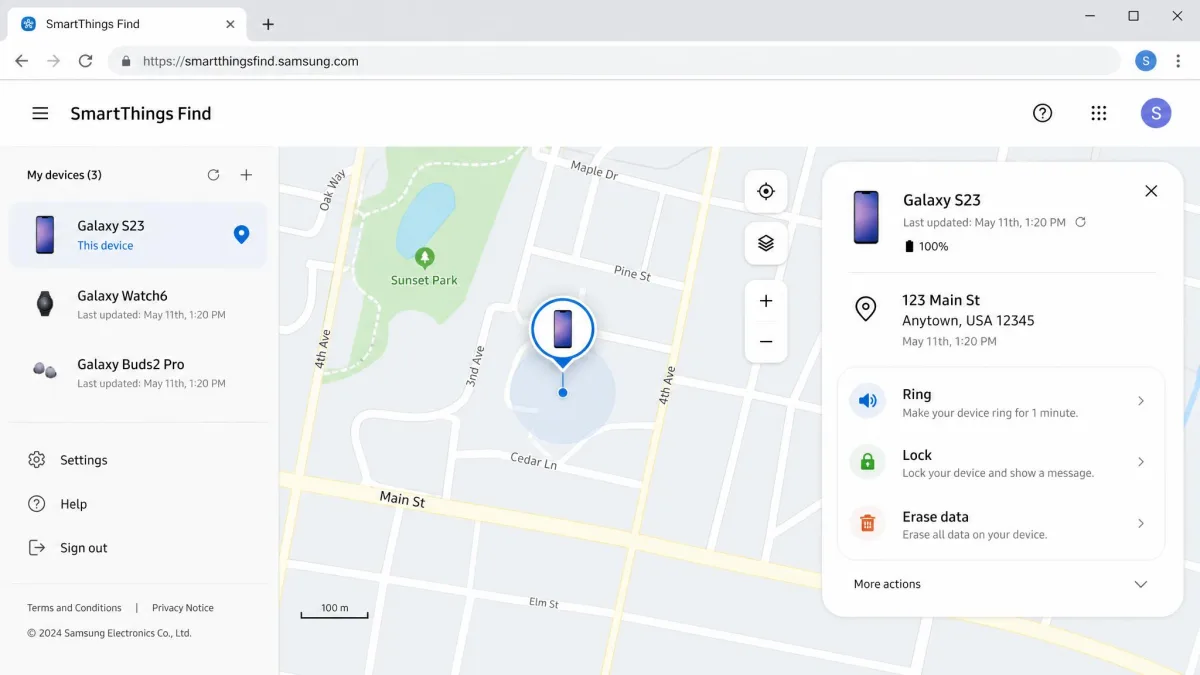
Task: Open the help question mark icon in header
Action: (1042, 113)
